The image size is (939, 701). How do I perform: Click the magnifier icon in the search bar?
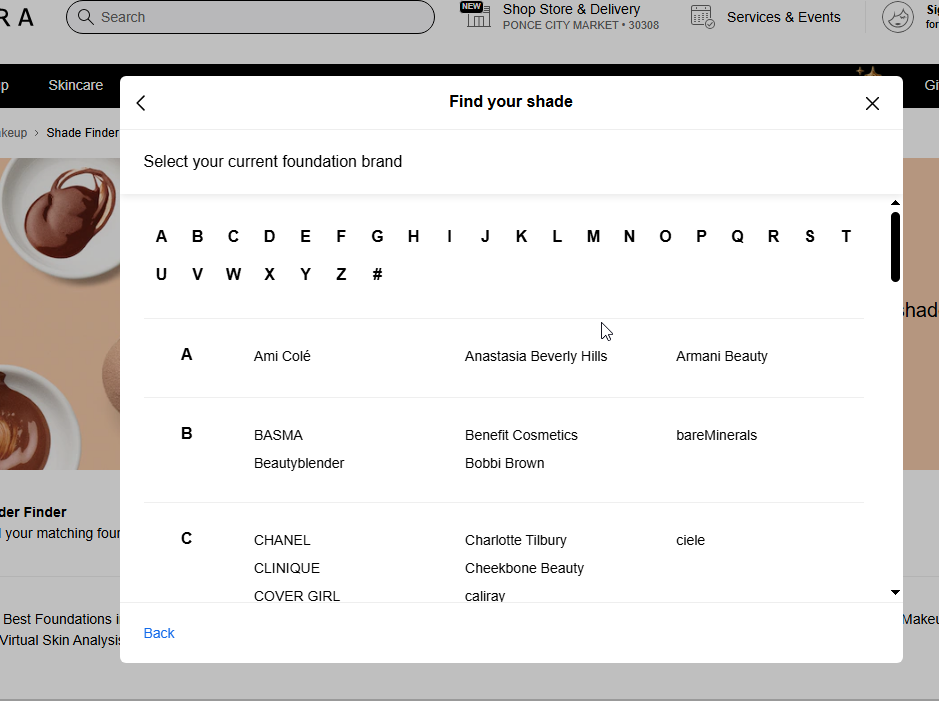point(86,17)
